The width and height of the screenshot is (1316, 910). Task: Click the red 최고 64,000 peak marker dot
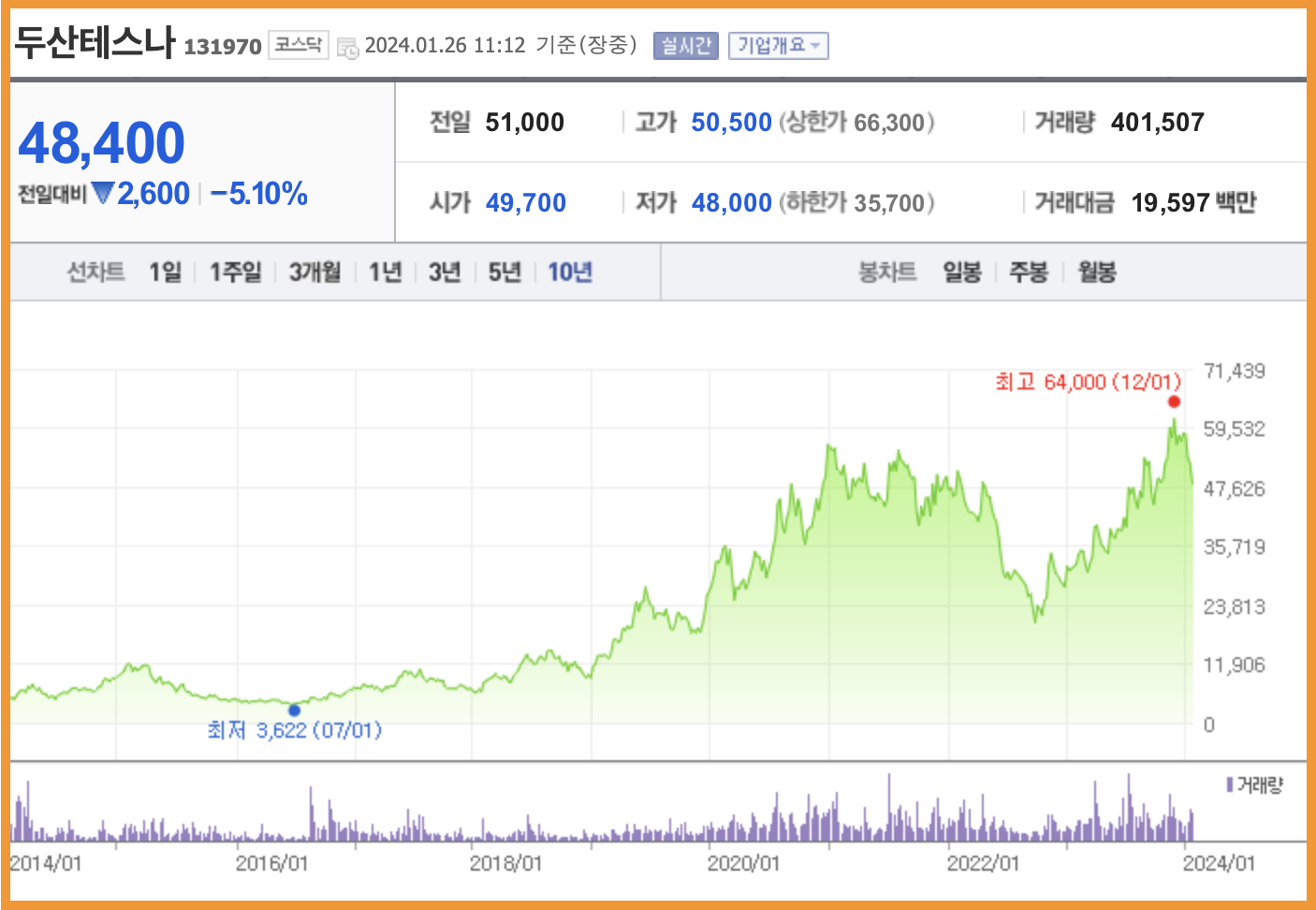(1174, 402)
